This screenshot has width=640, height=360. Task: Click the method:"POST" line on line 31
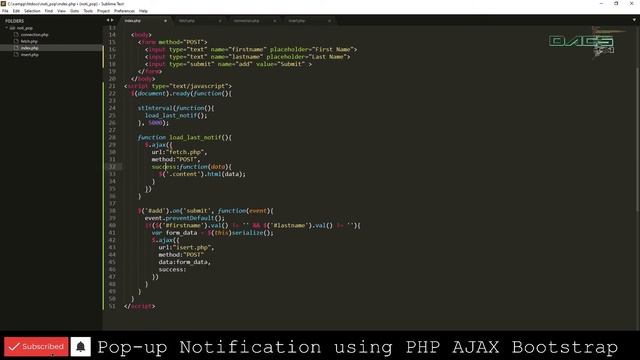(176, 160)
